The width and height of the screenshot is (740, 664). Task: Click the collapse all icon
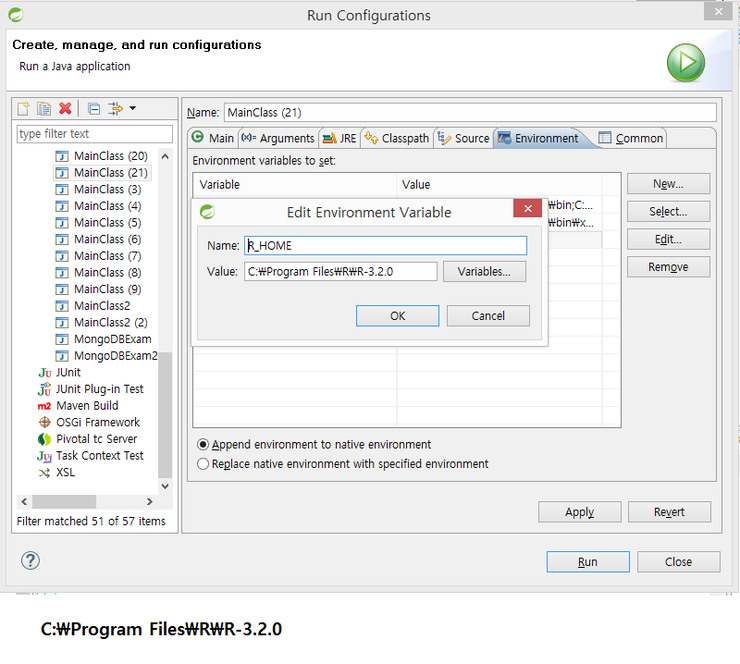tap(93, 109)
